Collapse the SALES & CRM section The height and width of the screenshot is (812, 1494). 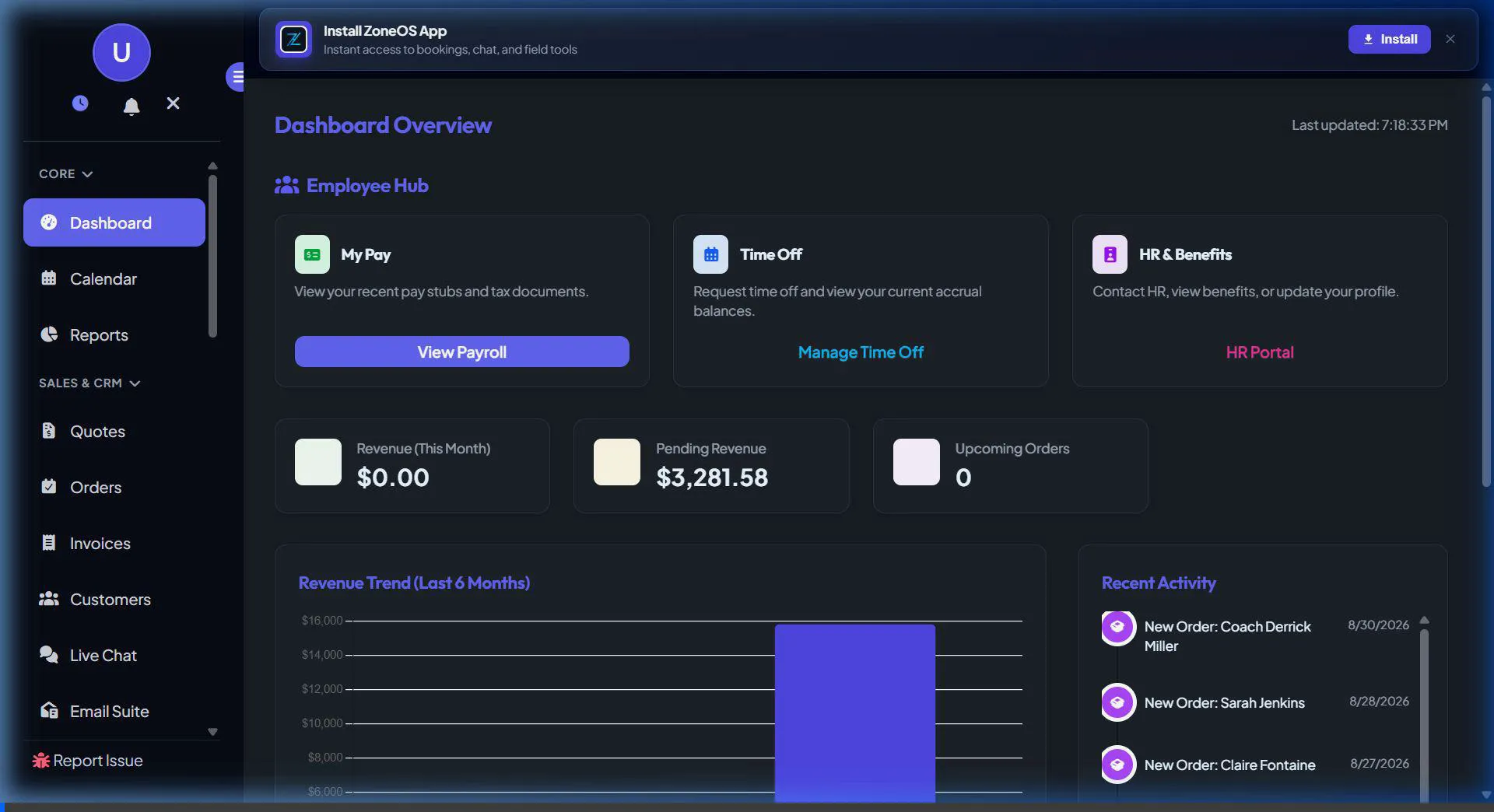tap(89, 383)
